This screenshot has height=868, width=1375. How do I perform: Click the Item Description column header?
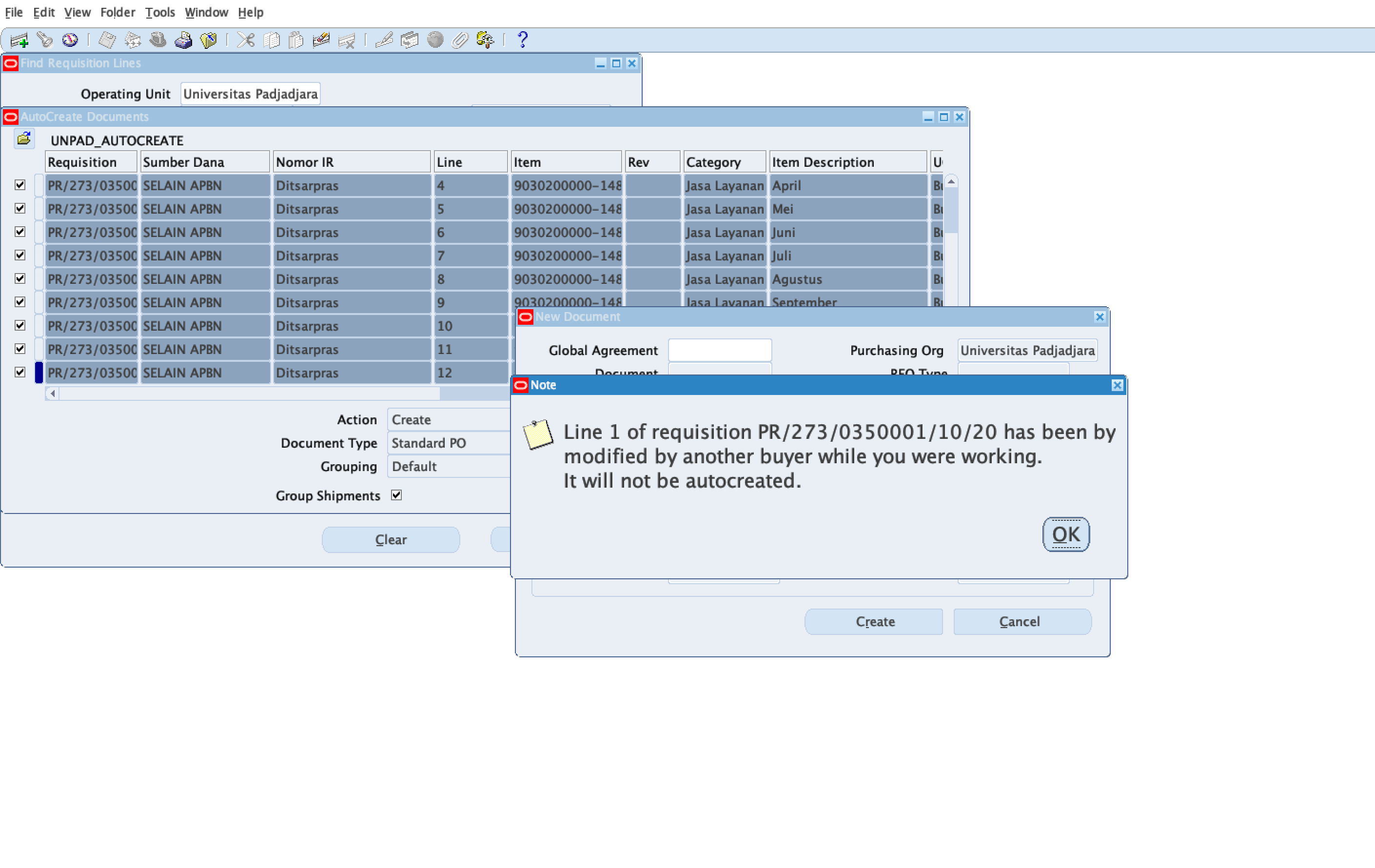coord(848,162)
